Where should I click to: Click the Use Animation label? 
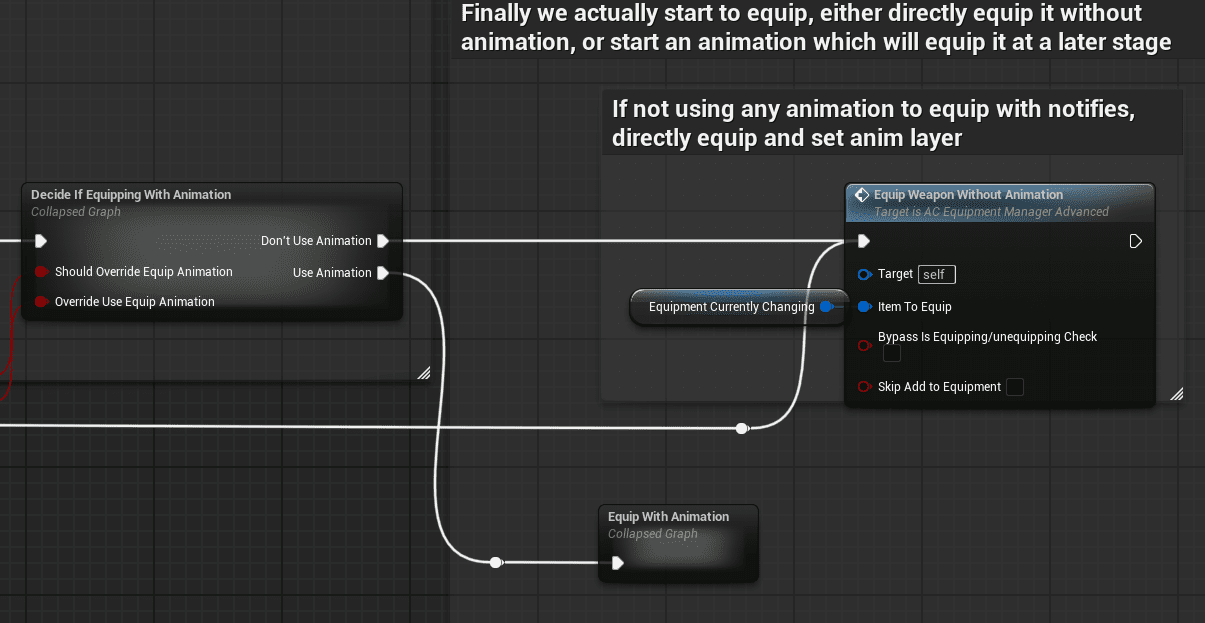(332, 273)
